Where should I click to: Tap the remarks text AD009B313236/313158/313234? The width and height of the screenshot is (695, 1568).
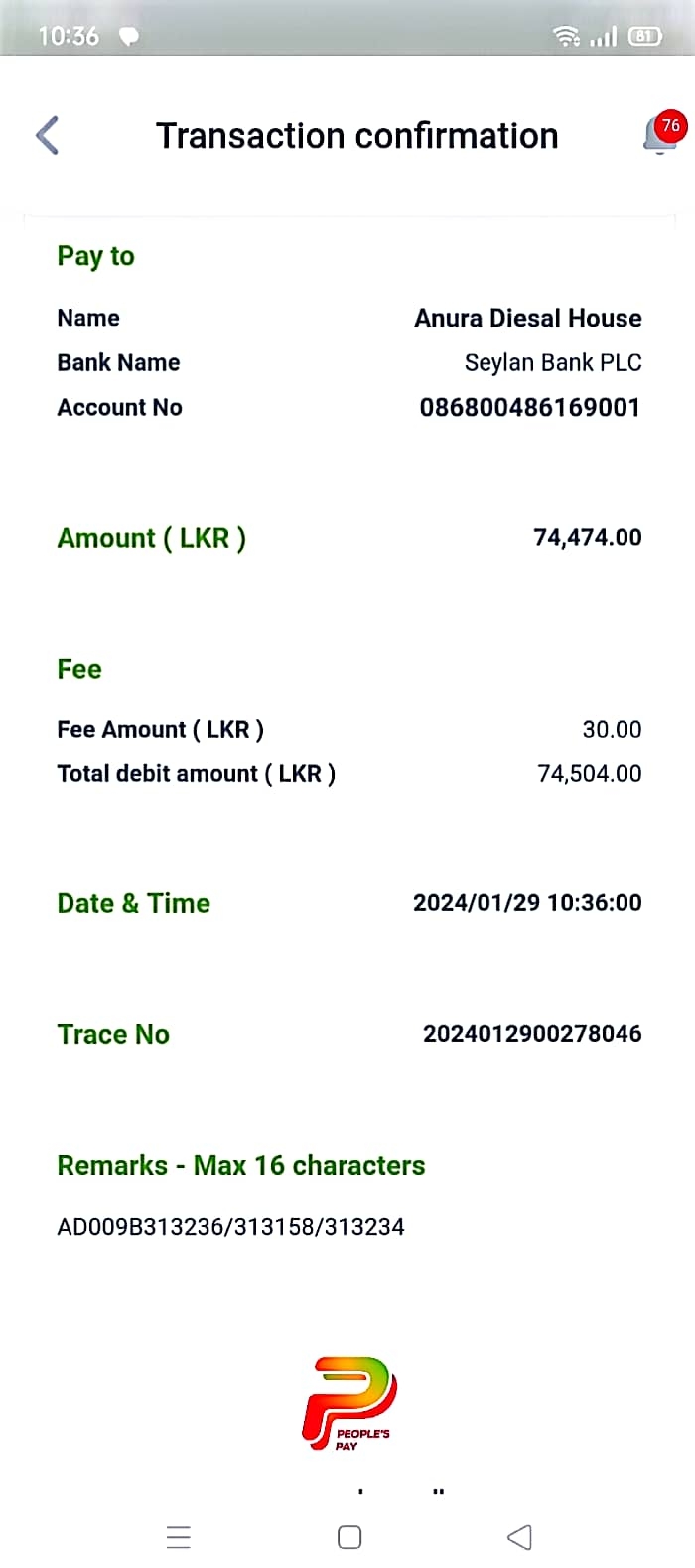230,1227
